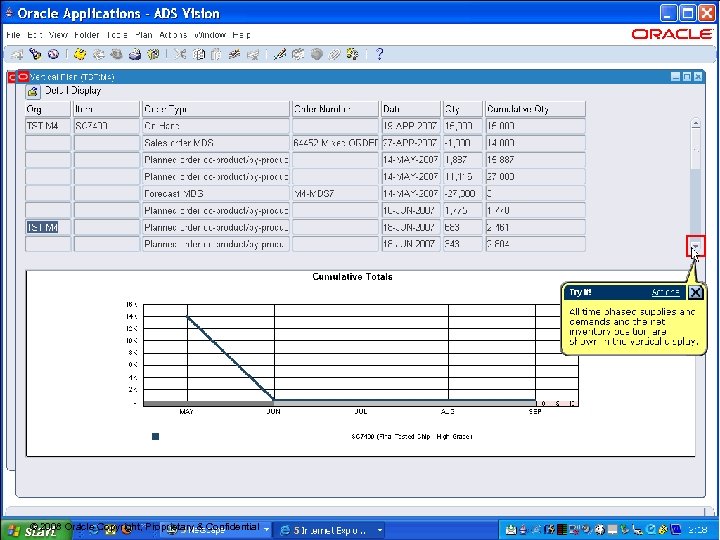This screenshot has height=540, width=720.
Task: Click the Delete Record toolbar icon
Action: (253, 55)
